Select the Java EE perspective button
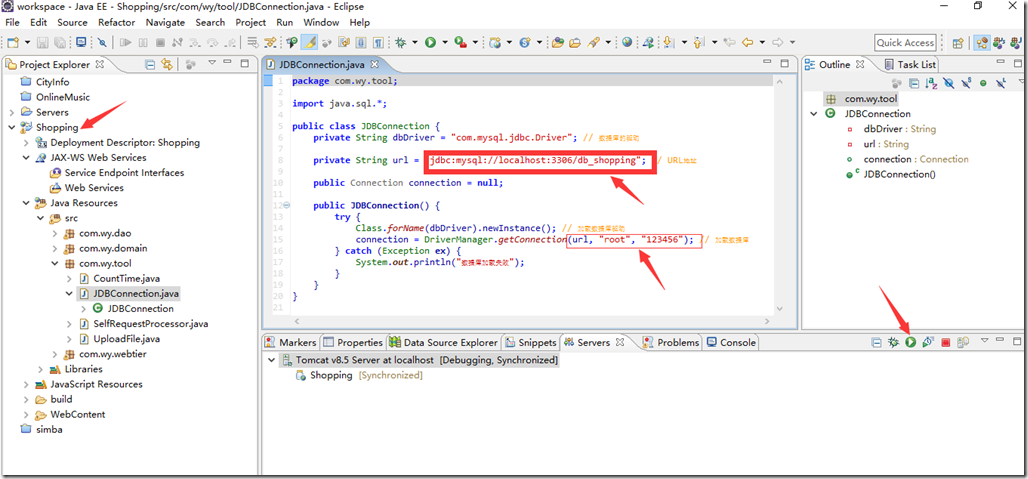This screenshot has height=479, width=1028. click(982, 43)
